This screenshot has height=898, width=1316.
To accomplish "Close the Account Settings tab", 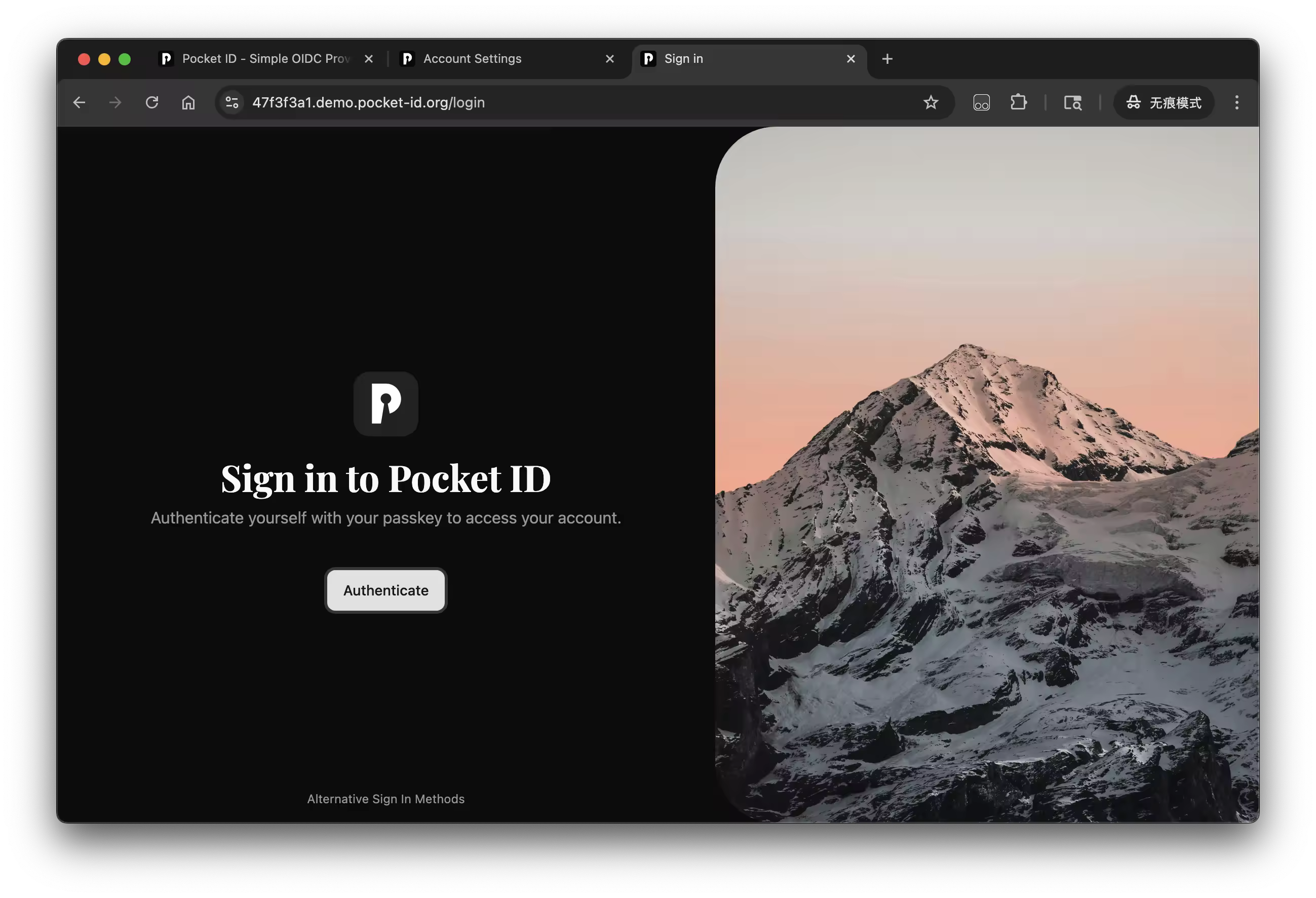I will [x=610, y=59].
